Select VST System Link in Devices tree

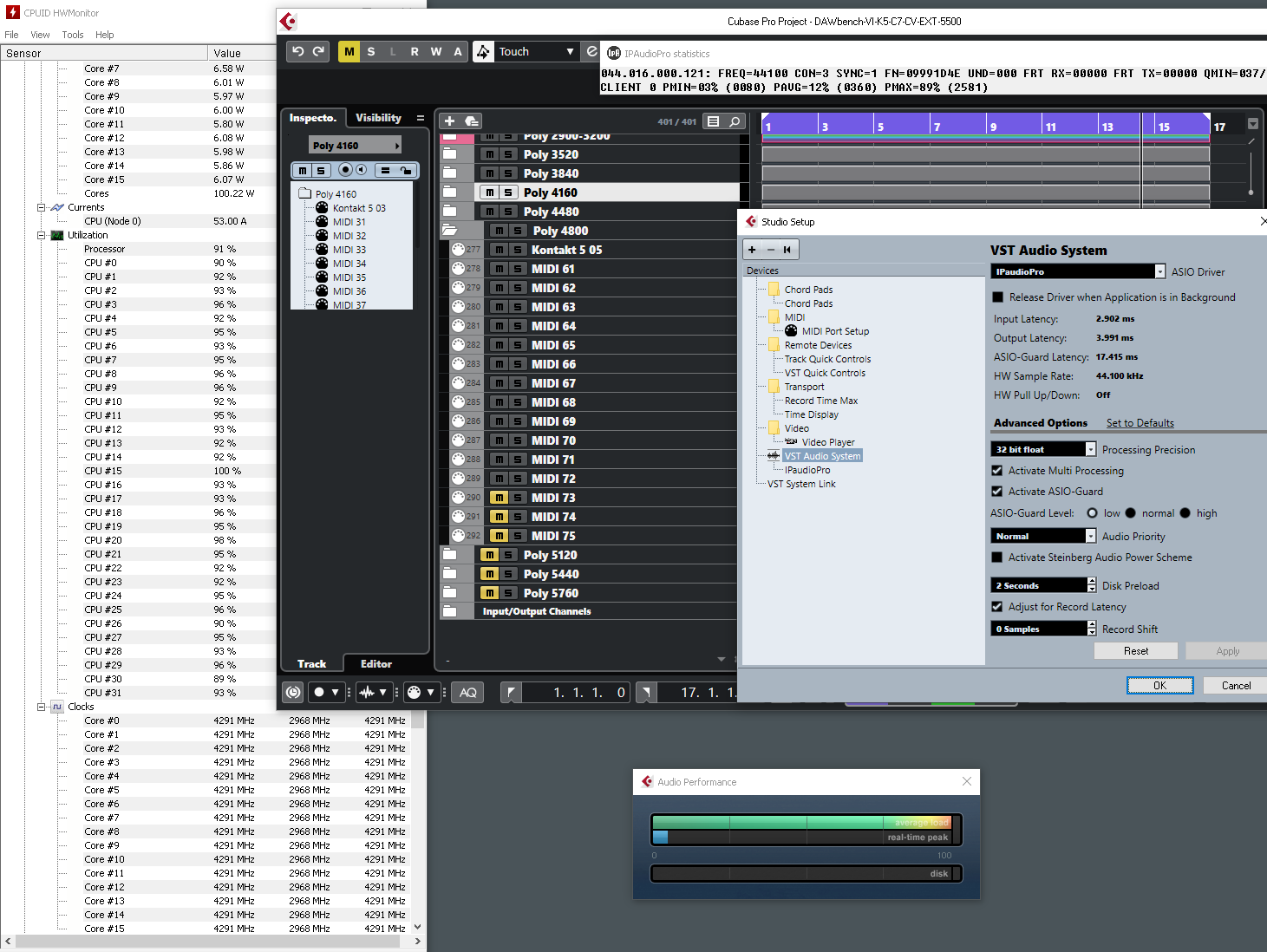(x=801, y=484)
